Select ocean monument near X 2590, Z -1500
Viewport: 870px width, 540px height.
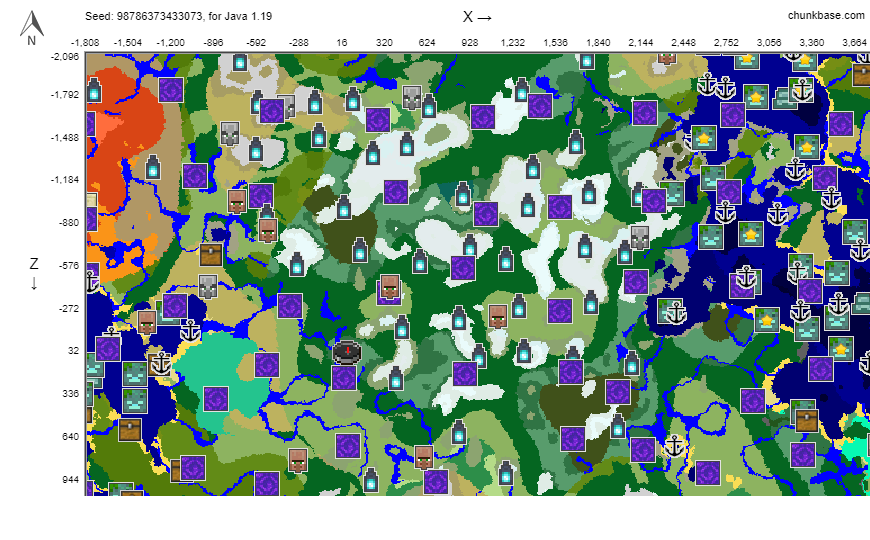click(704, 138)
